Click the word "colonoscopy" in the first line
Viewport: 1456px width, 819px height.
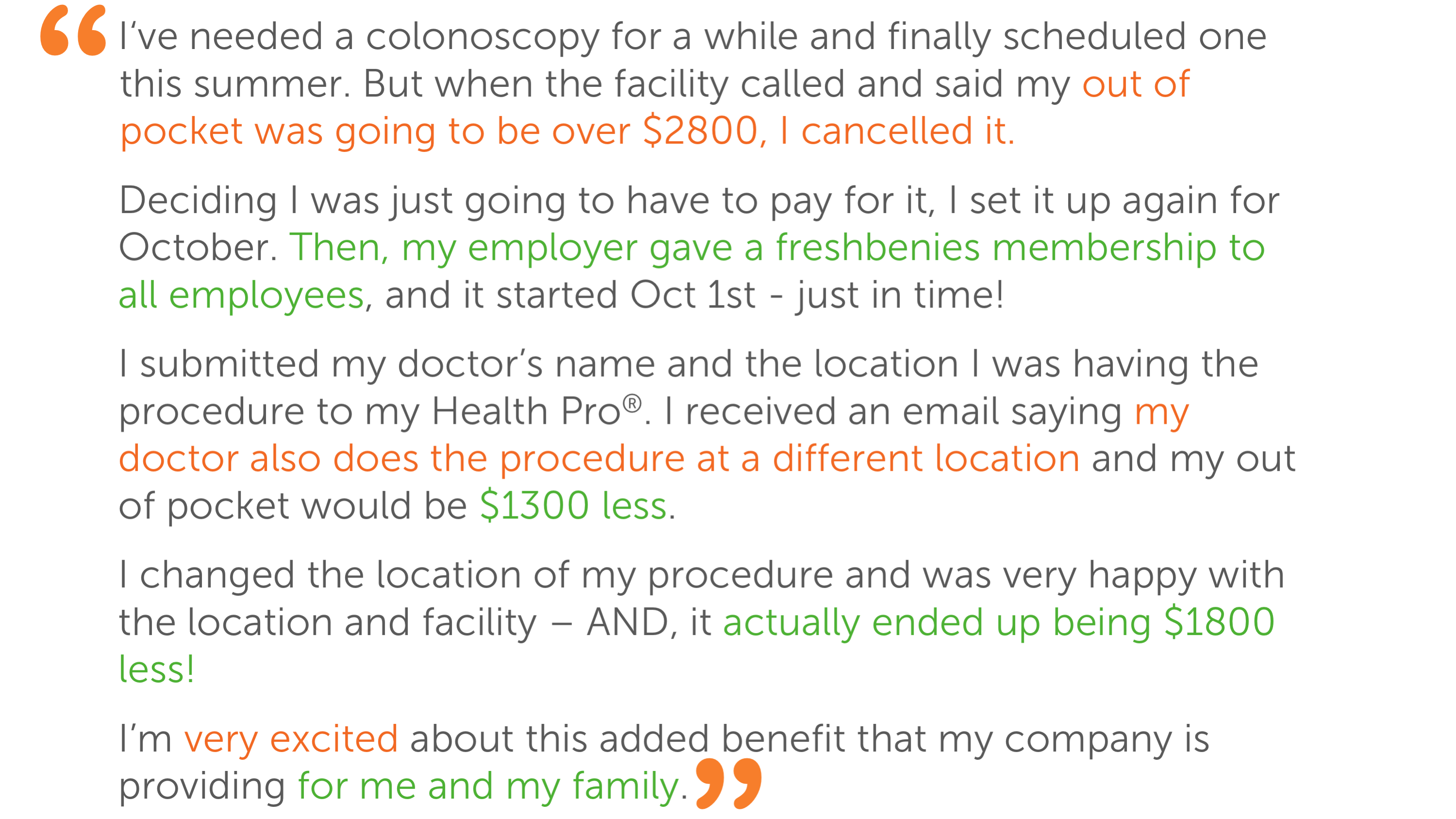coord(482,37)
